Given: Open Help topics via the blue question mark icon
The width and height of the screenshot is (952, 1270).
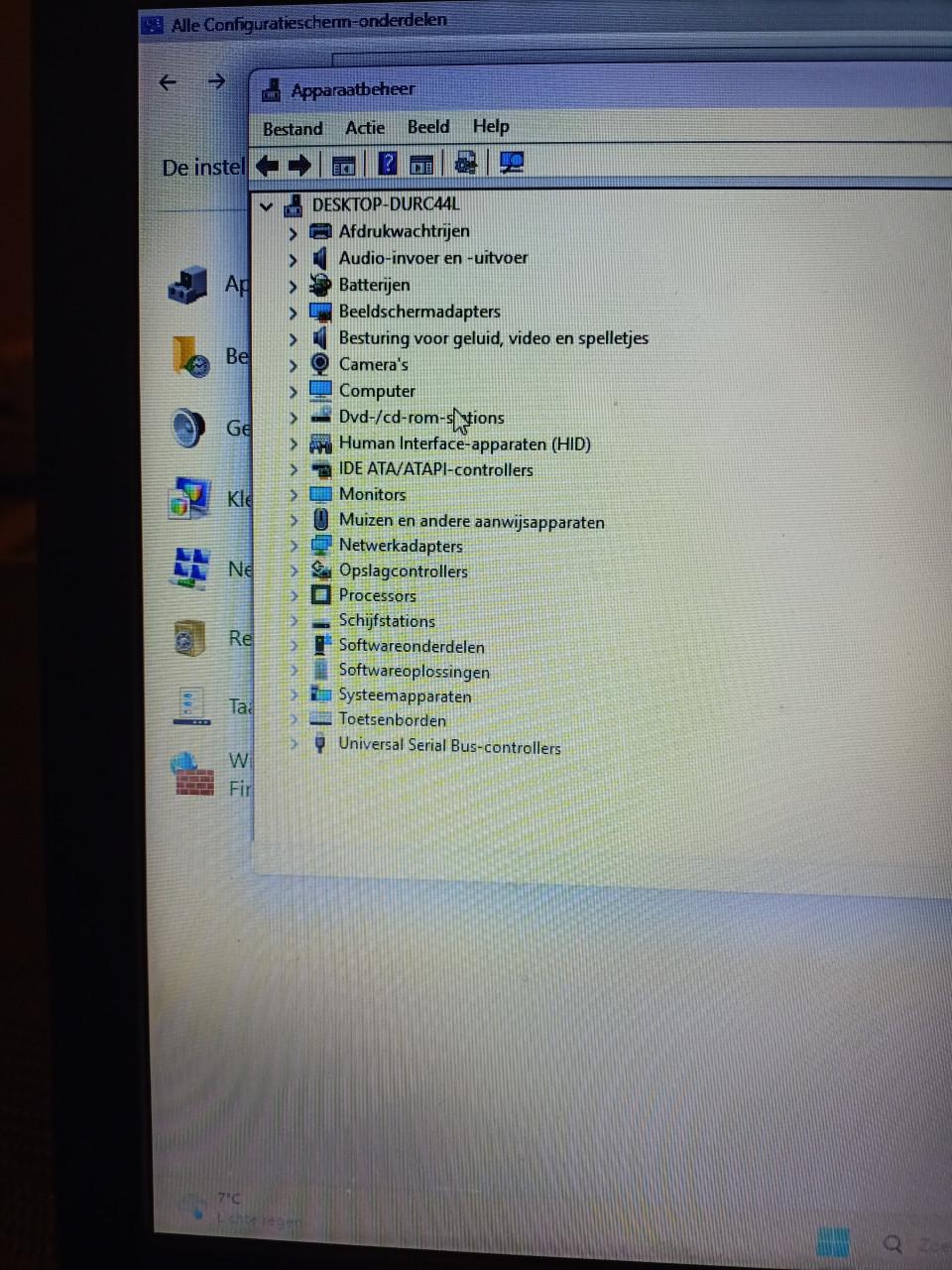Looking at the screenshot, I should pyautogui.click(x=387, y=164).
